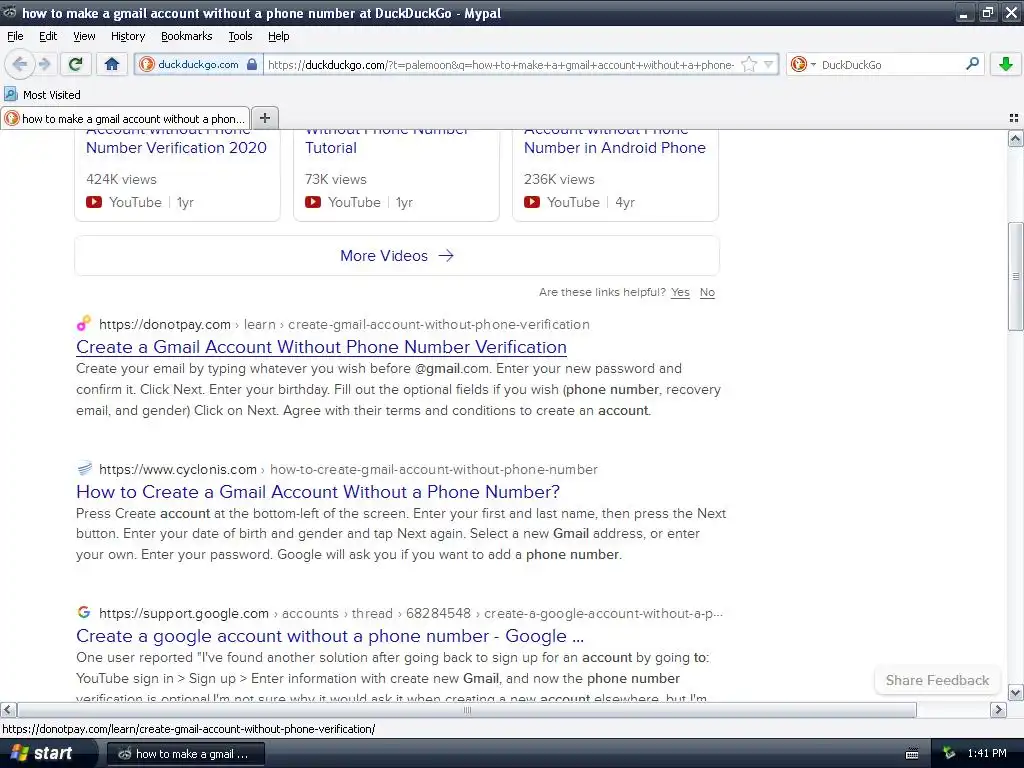Image resolution: width=1024 pixels, height=768 pixels.
Task: Click the search magnifier icon
Action: pos(972,63)
